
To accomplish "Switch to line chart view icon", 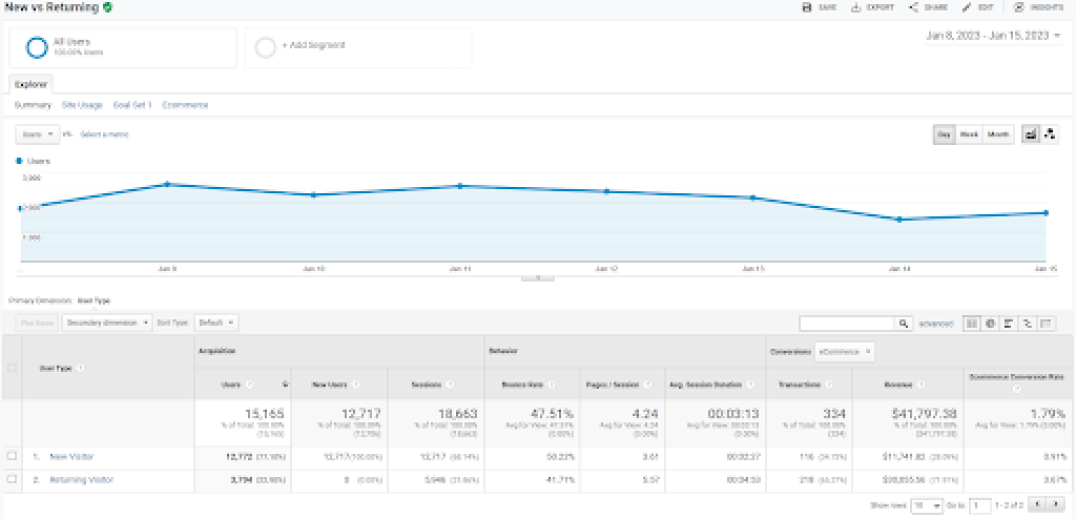I will [1030, 134].
